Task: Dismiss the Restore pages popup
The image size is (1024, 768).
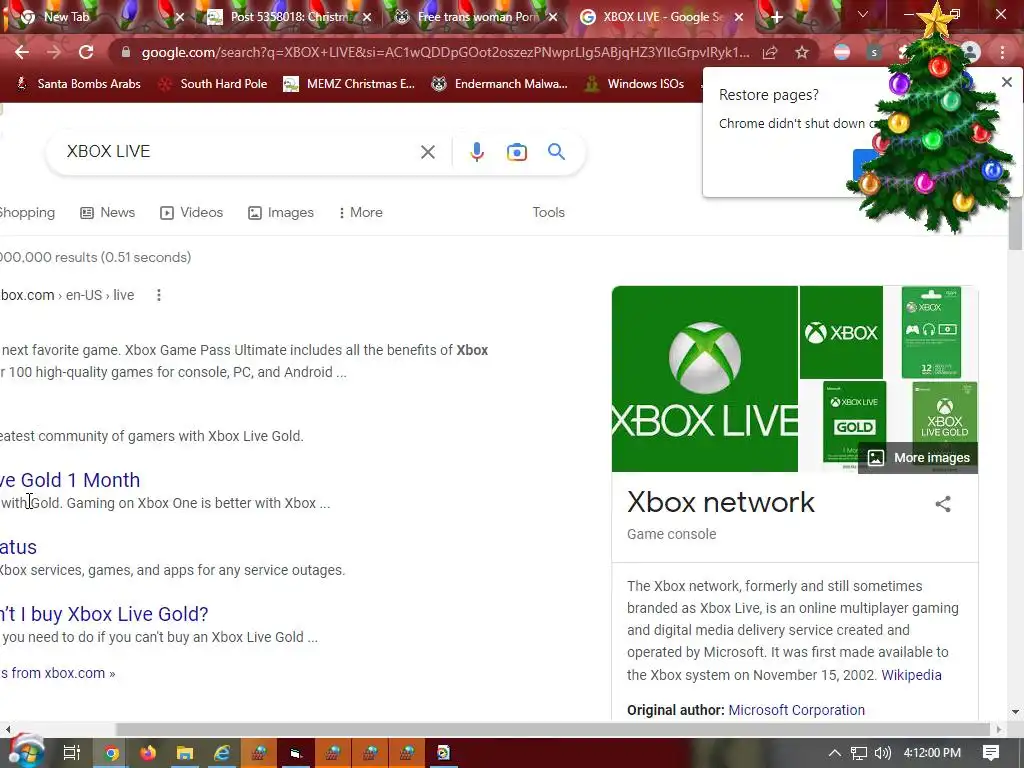Action: (x=1006, y=82)
